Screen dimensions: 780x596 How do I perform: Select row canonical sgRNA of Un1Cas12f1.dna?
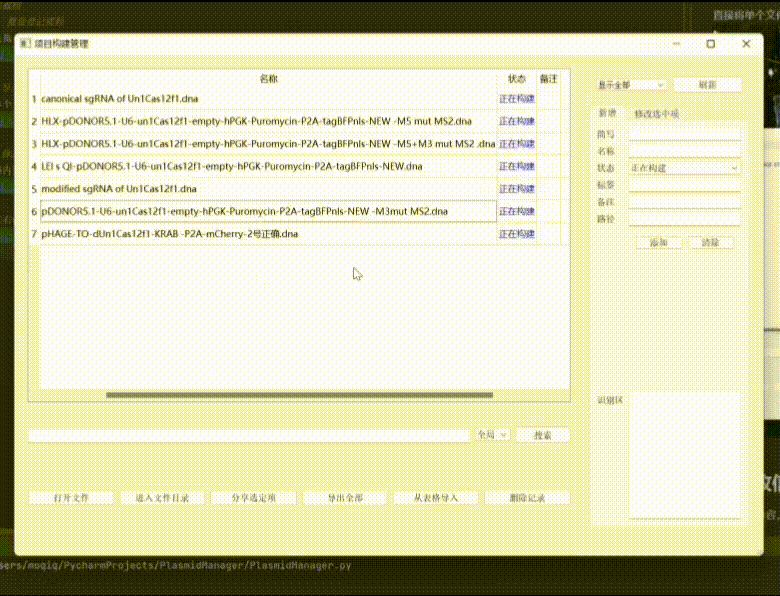(269, 99)
